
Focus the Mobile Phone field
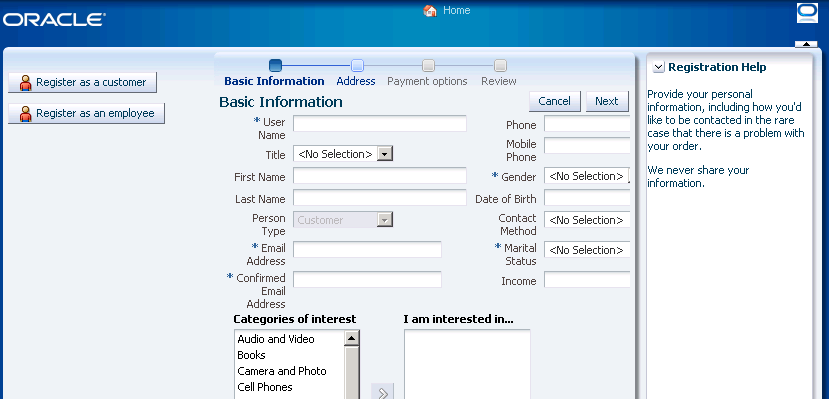(x=587, y=146)
